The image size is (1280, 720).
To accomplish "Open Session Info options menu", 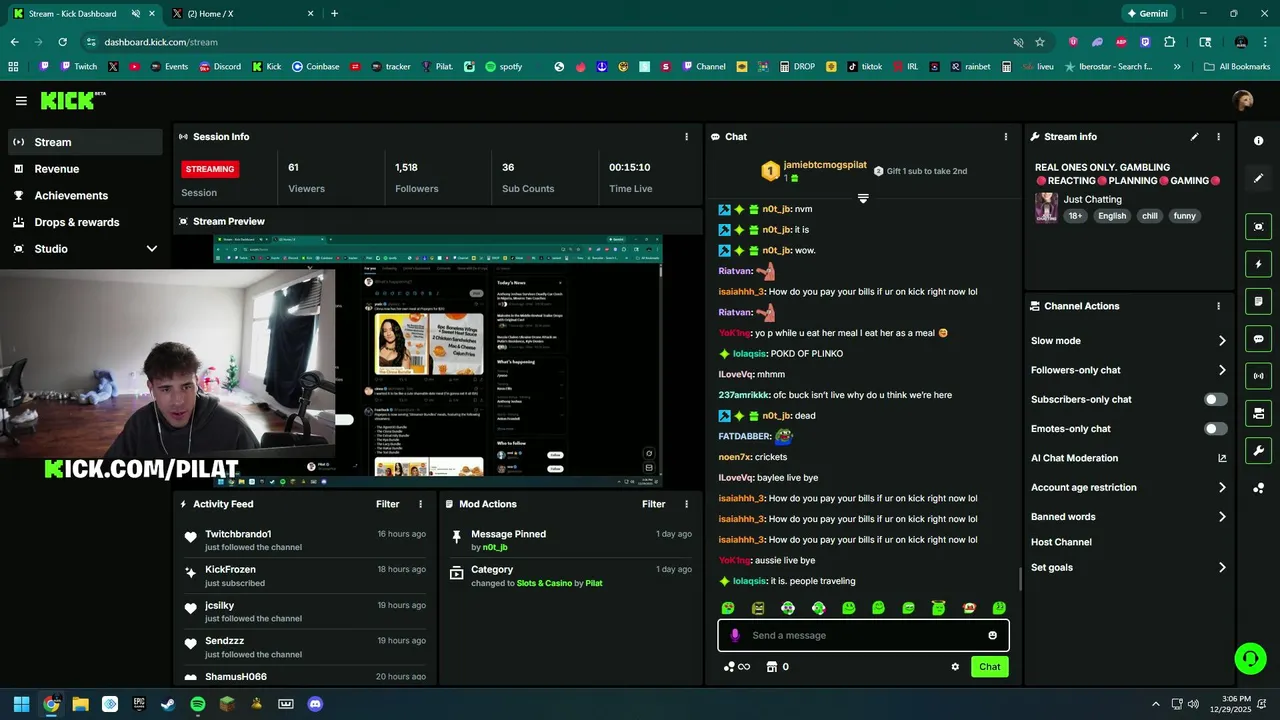I will coord(686,137).
